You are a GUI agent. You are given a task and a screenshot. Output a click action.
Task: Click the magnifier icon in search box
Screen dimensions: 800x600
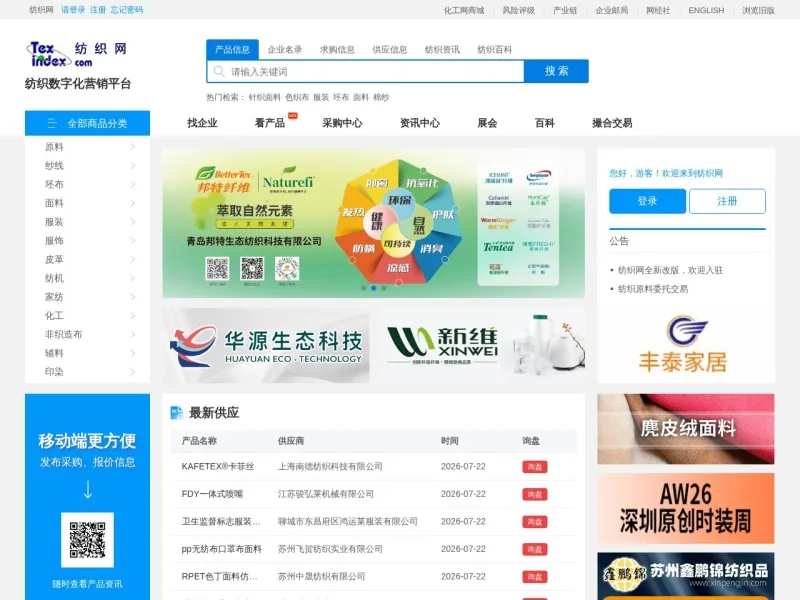tap(219, 71)
